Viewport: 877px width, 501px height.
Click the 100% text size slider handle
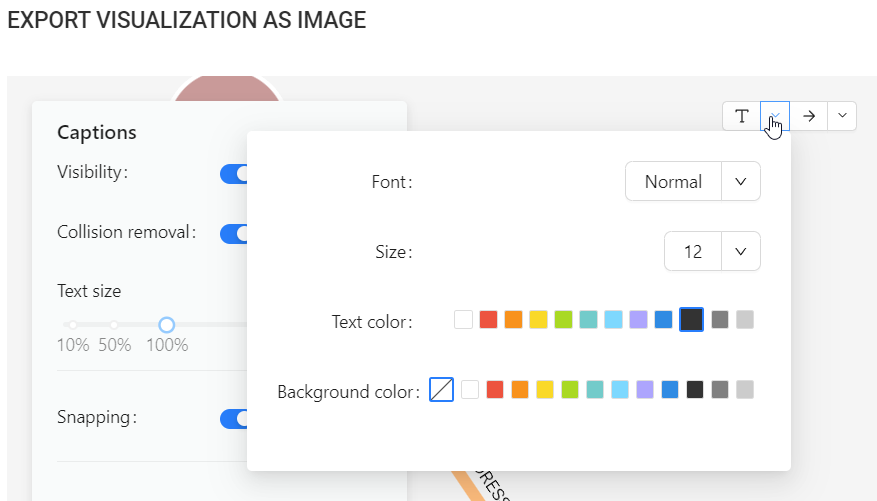pos(167,325)
